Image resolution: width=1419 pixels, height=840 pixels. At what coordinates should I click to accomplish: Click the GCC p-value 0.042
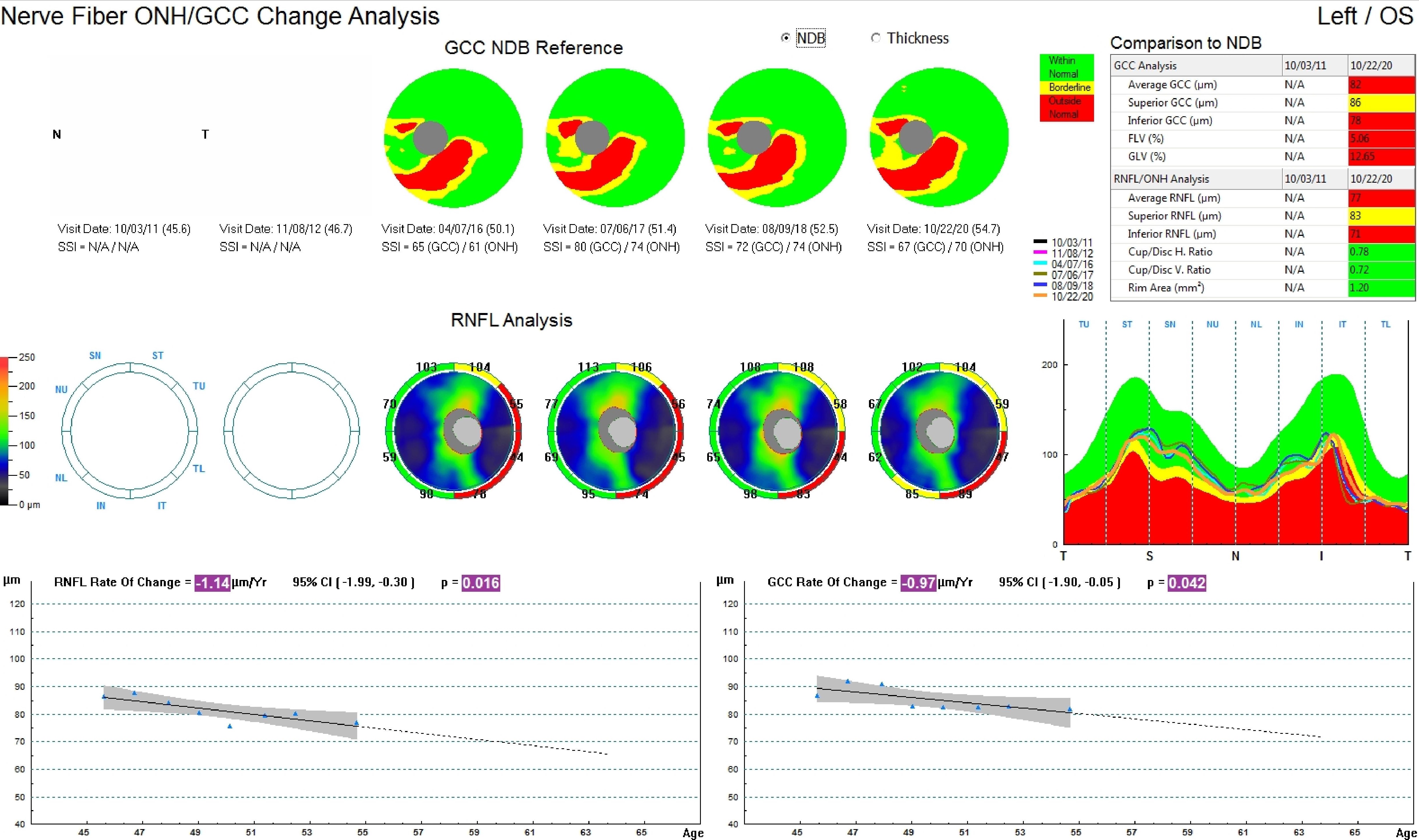click(x=1187, y=583)
